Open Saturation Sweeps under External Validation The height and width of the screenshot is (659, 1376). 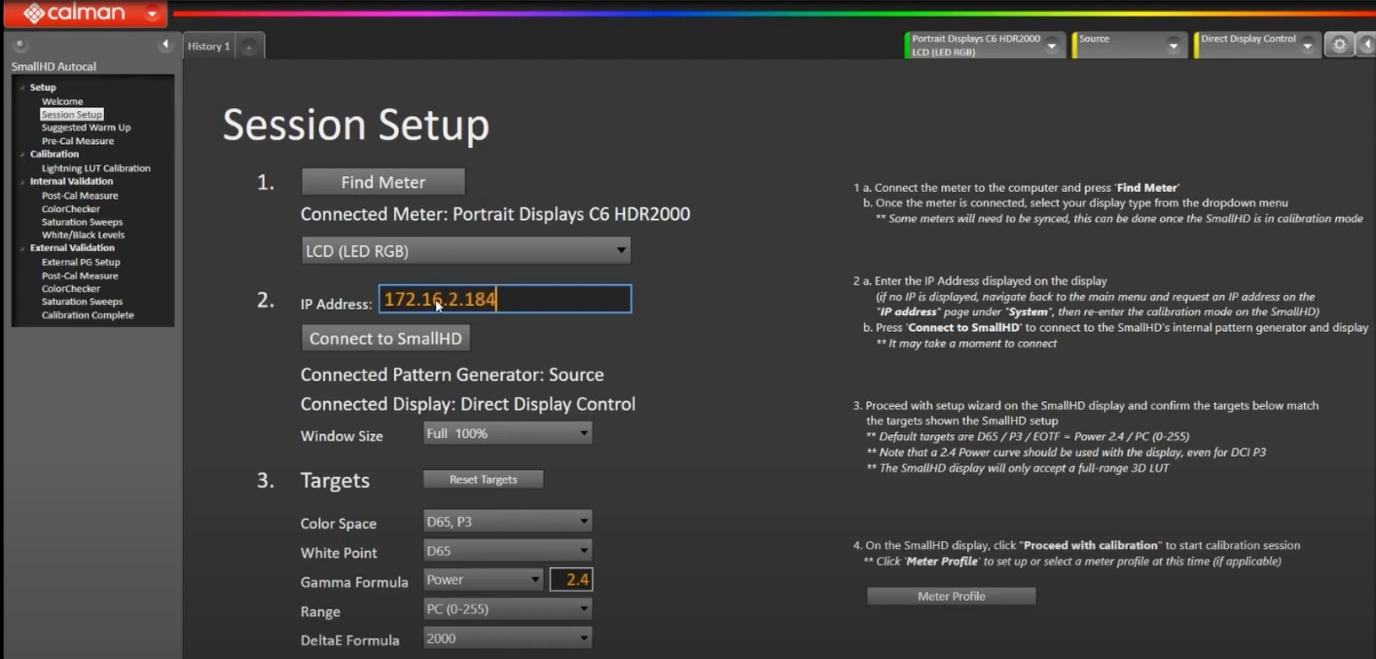(82, 301)
